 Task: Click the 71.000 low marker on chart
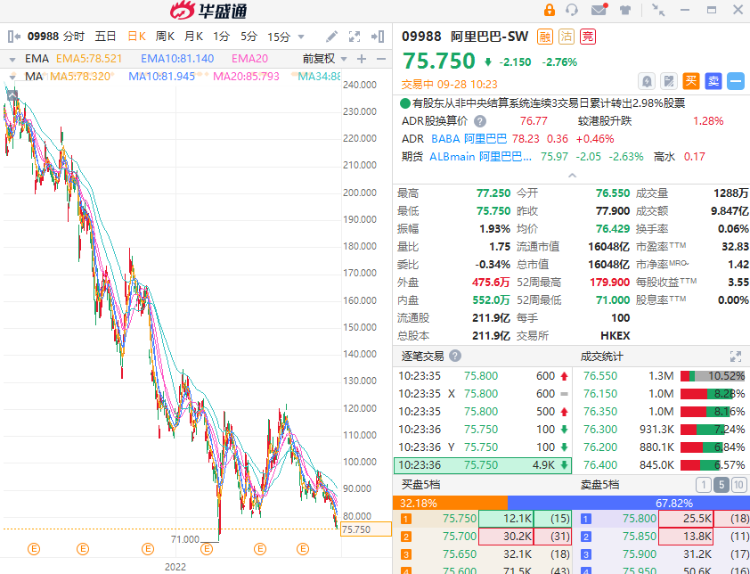185,540
